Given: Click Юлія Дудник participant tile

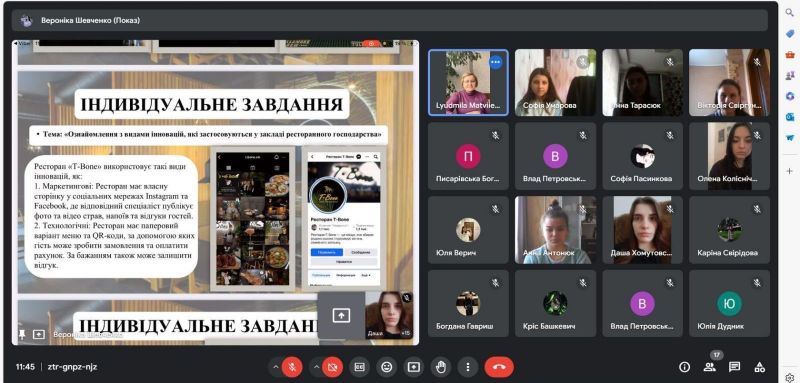Looking at the screenshot, I should 730,303.
